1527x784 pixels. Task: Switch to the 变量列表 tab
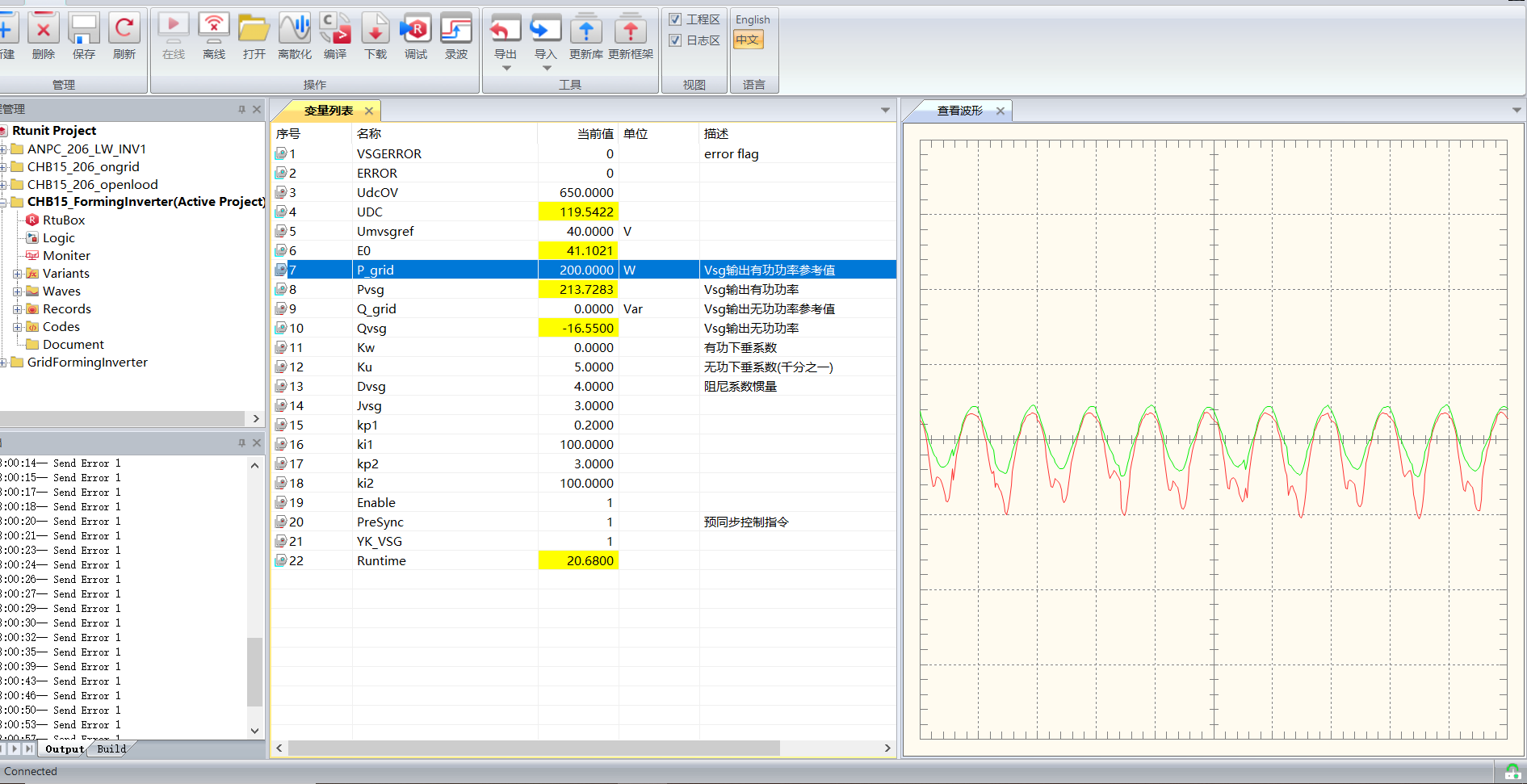(x=328, y=111)
